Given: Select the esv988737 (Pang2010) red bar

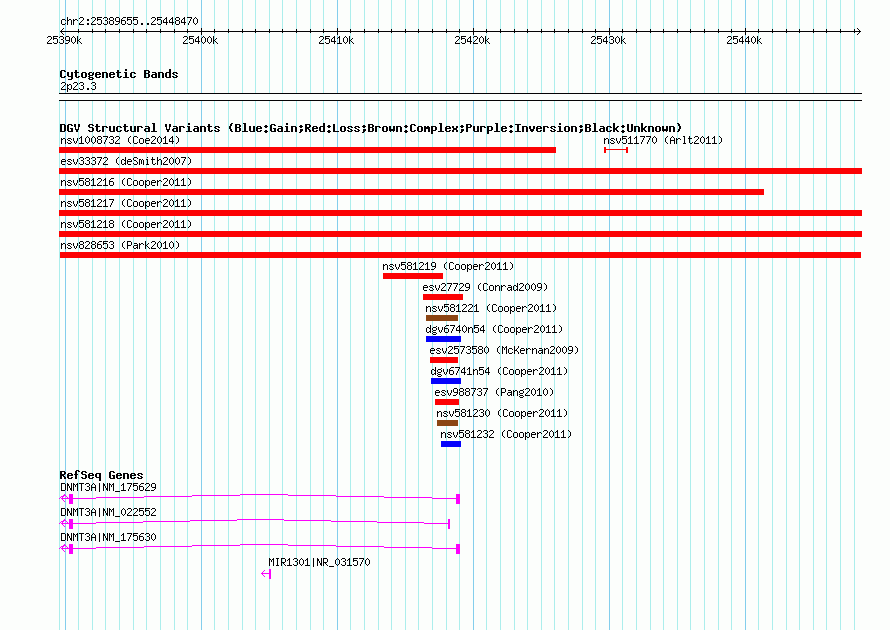Looking at the screenshot, I should coord(447,402).
